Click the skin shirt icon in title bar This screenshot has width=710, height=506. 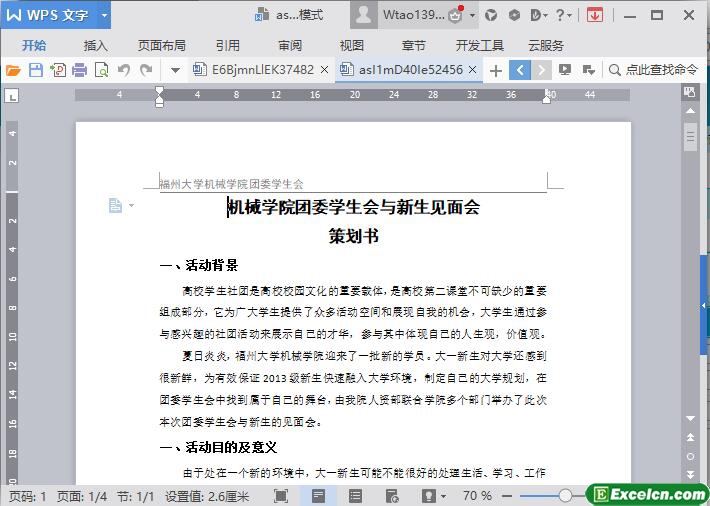[x=491, y=15]
